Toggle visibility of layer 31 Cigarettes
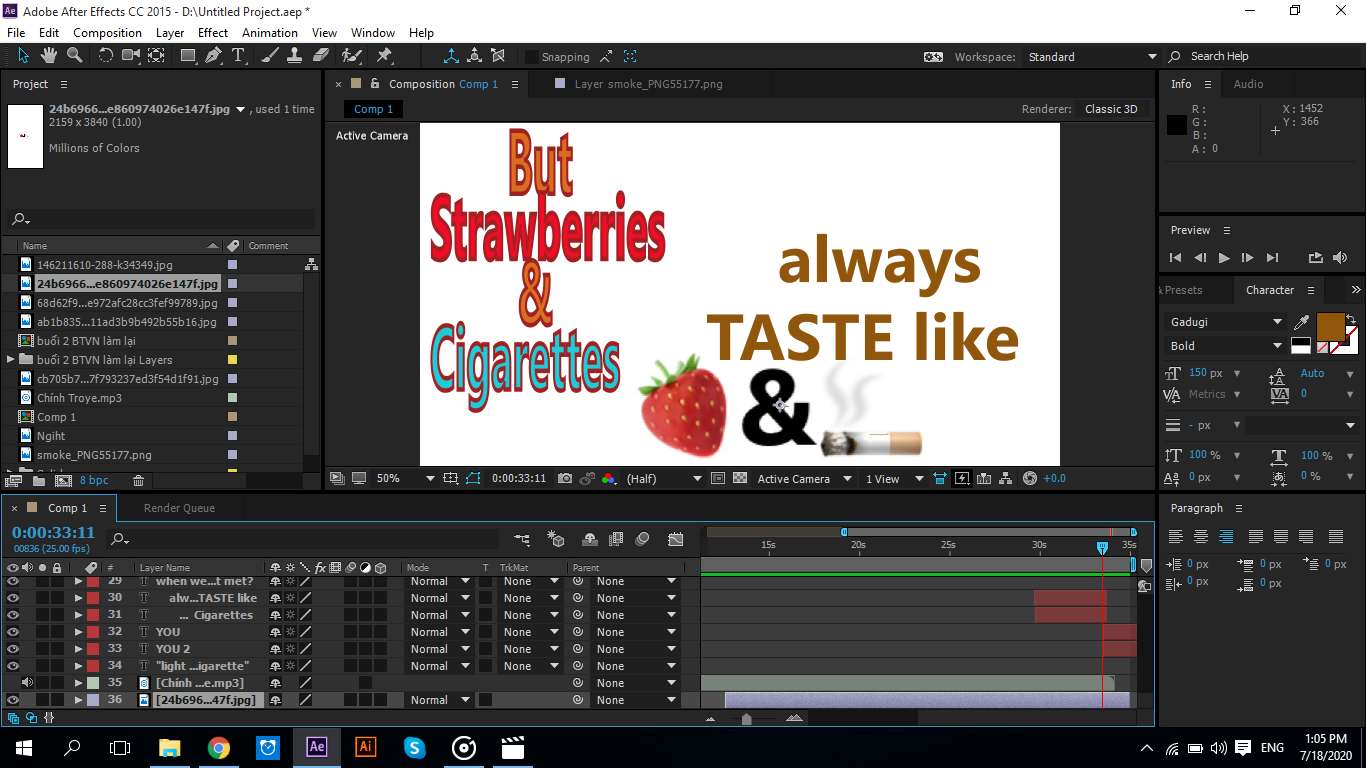 (x=13, y=615)
